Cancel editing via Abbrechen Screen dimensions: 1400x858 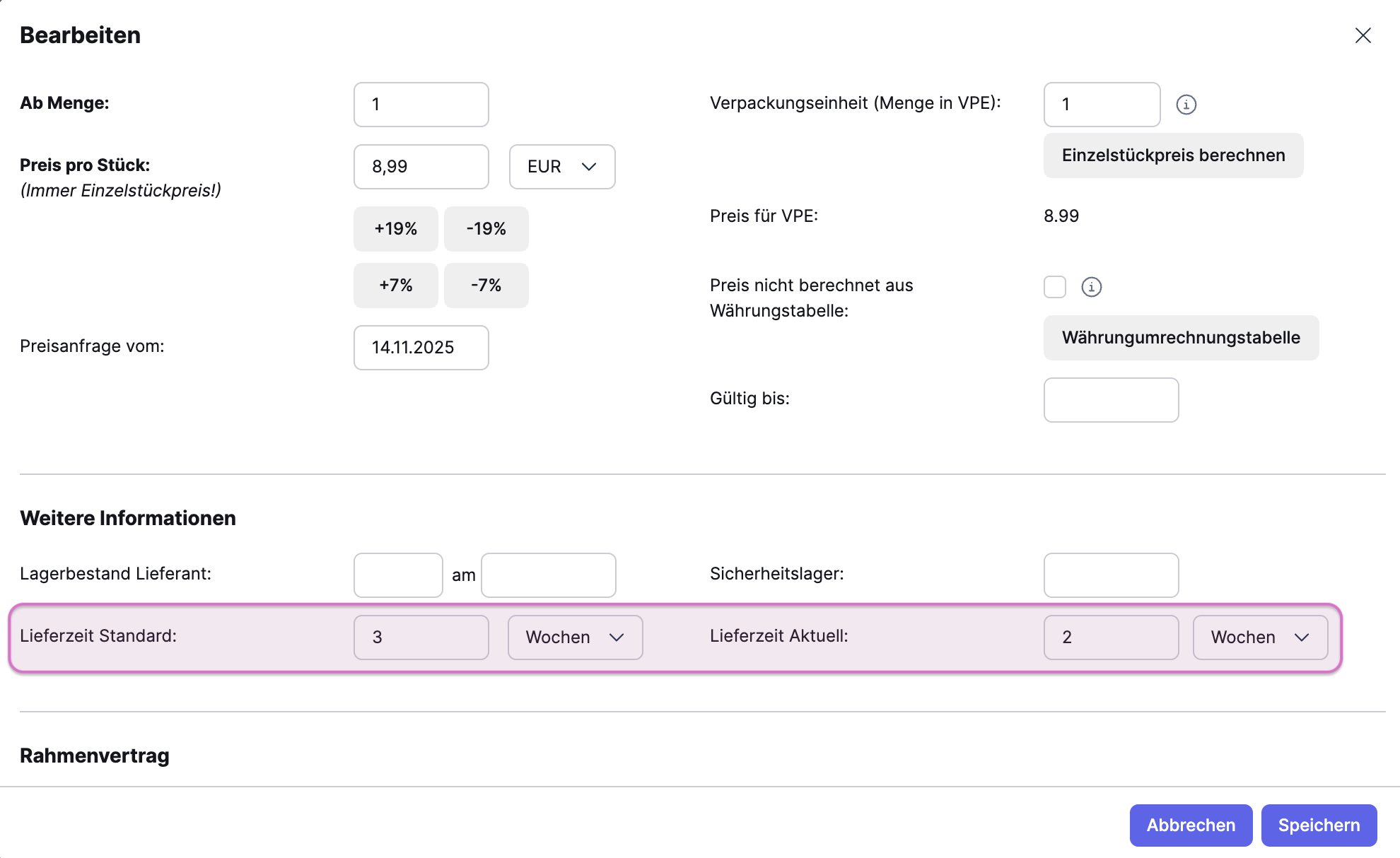(1191, 825)
